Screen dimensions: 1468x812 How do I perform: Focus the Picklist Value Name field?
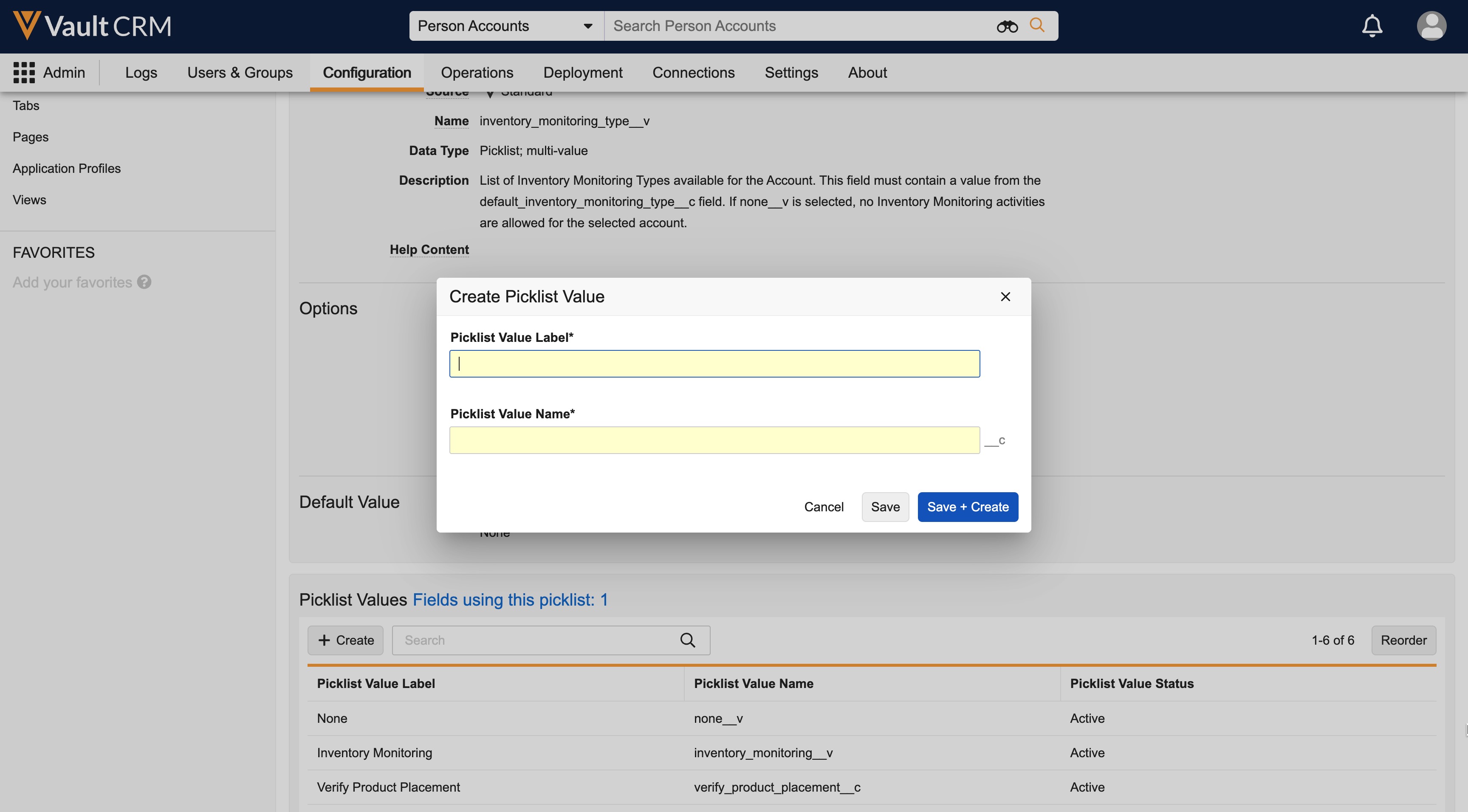(714, 440)
